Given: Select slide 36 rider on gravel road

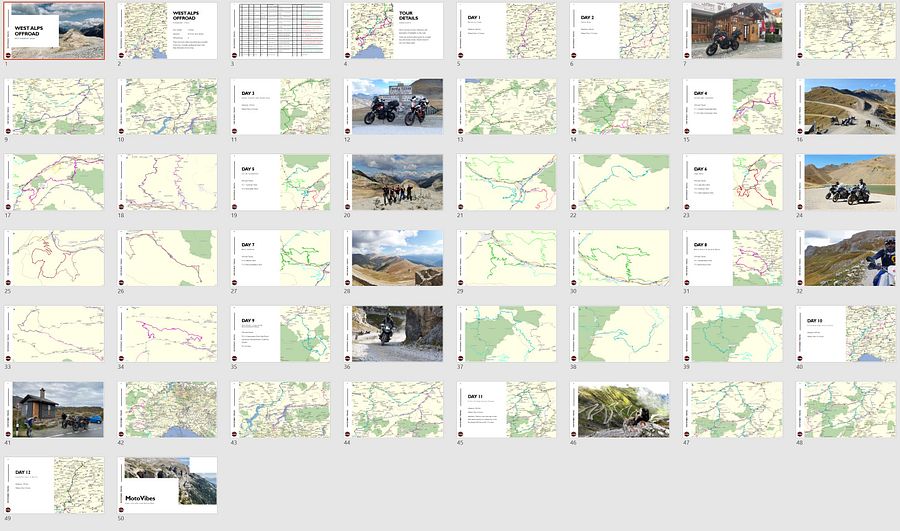Looking at the screenshot, I should click(394, 334).
